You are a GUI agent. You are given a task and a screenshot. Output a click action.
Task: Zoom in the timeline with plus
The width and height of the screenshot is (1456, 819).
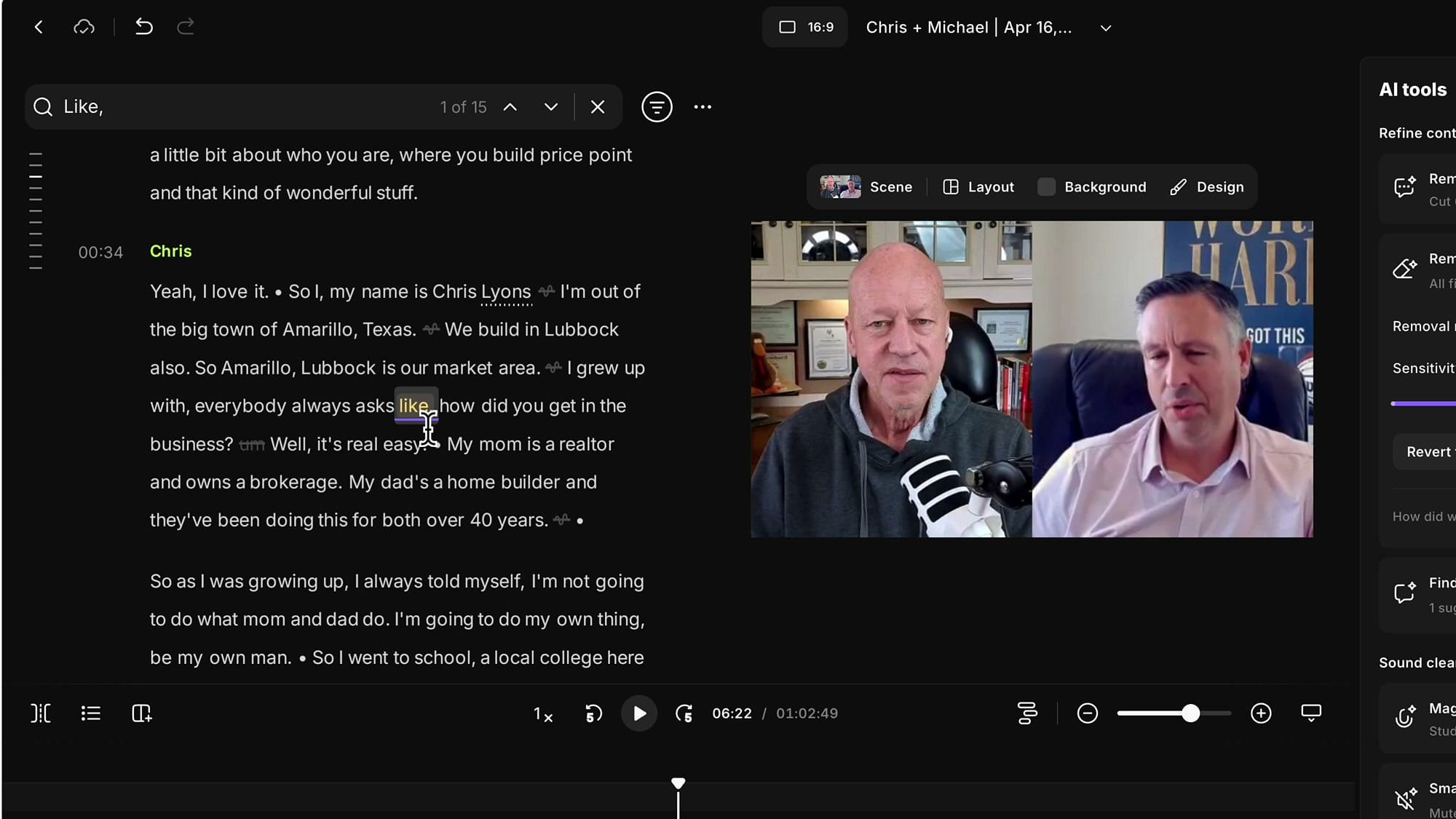tap(1261, 713)
